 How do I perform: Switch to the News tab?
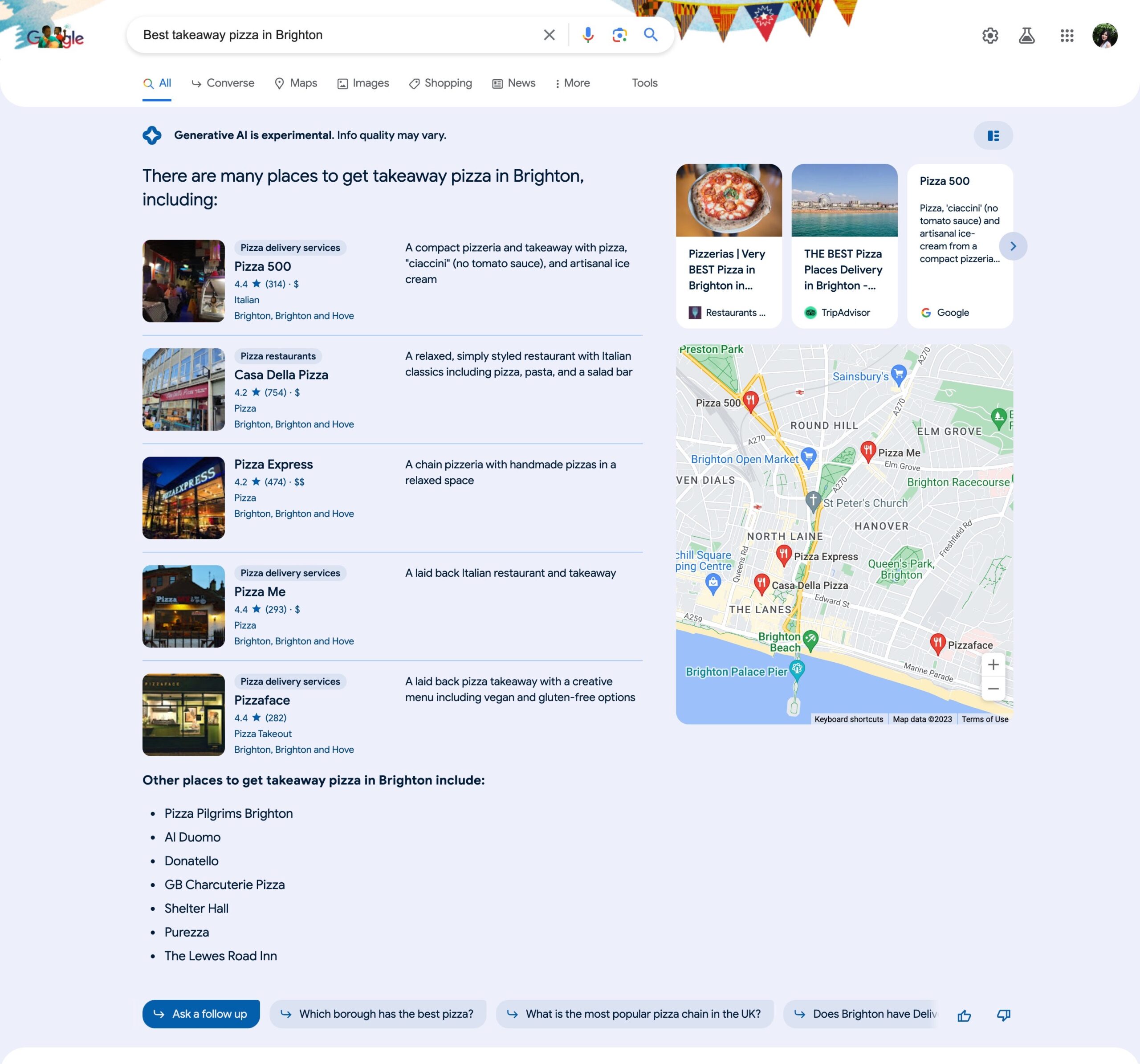tap(514, 83)
